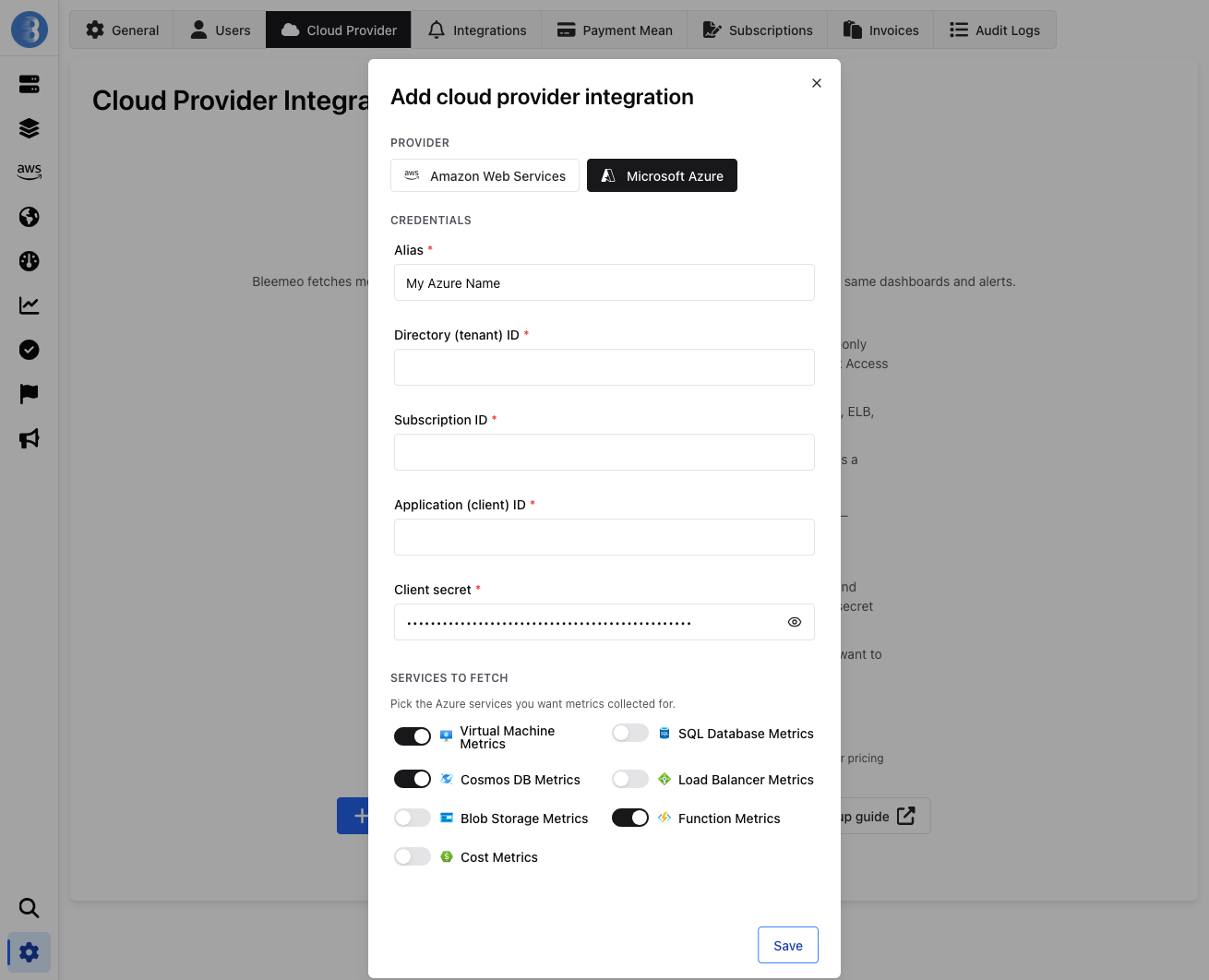The height and width of the screenshot is (980, 1209).
Task: Open the line chart sidebar icon
Action: [x=30, y=305]
